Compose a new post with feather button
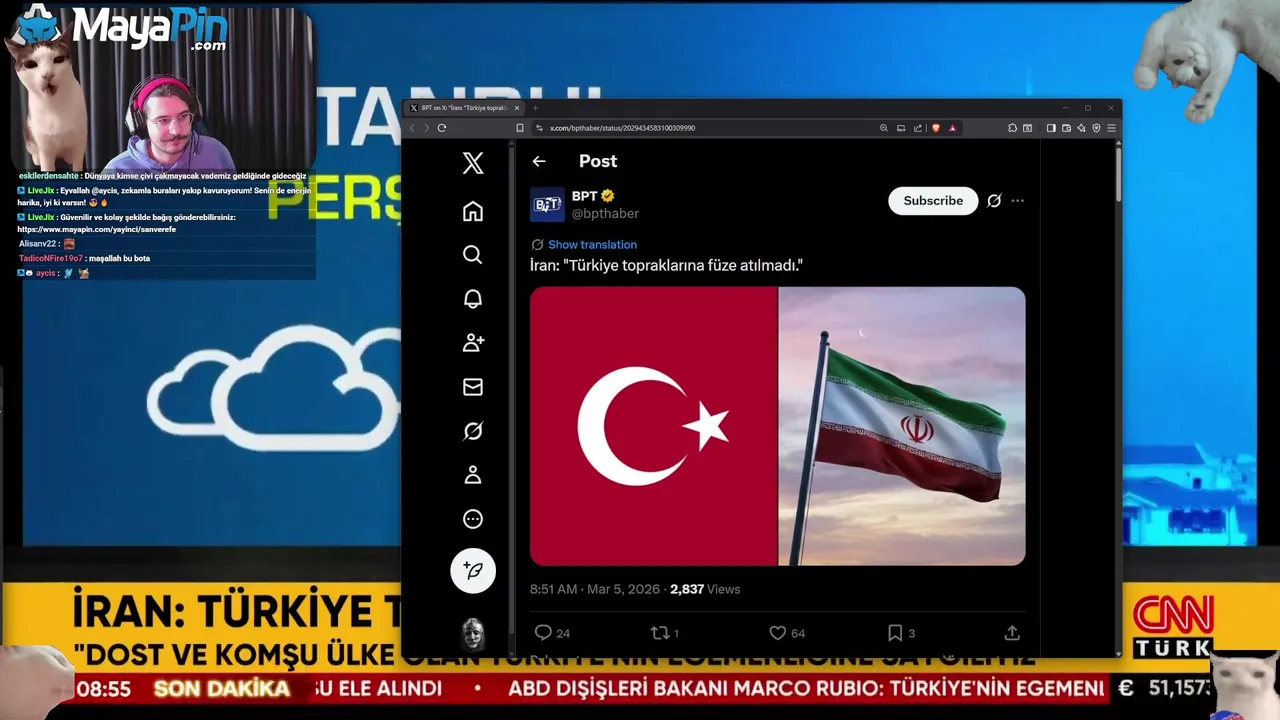This screenshot has width=1280, height=720. [473, 571]
